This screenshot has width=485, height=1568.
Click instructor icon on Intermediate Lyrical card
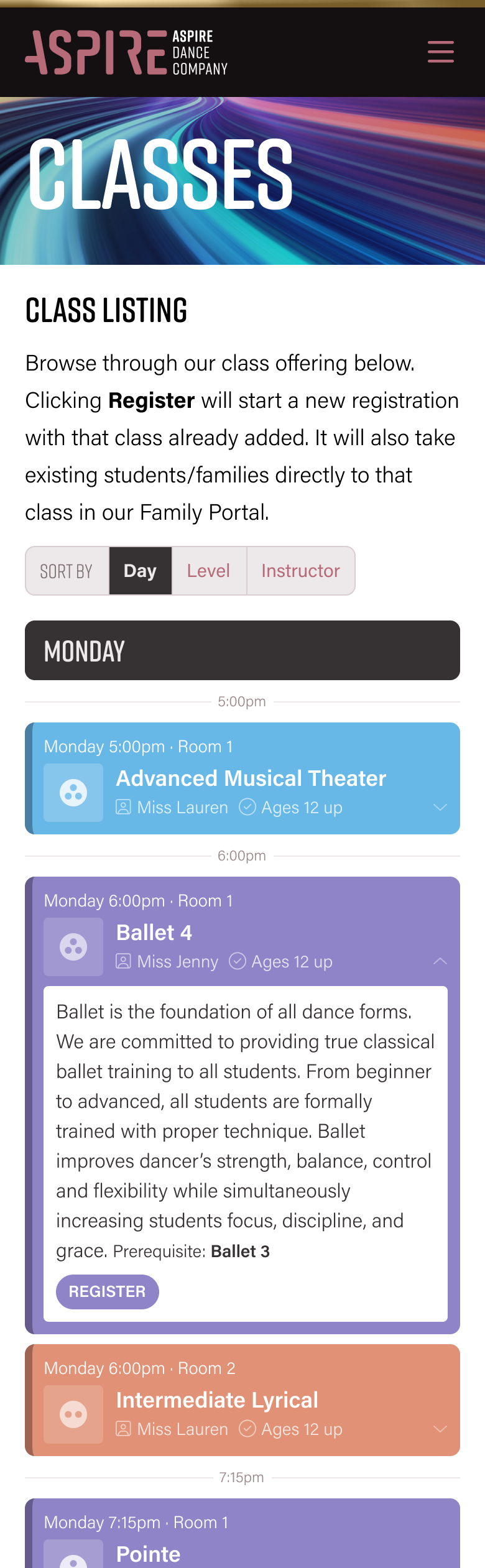point(123,1429)
